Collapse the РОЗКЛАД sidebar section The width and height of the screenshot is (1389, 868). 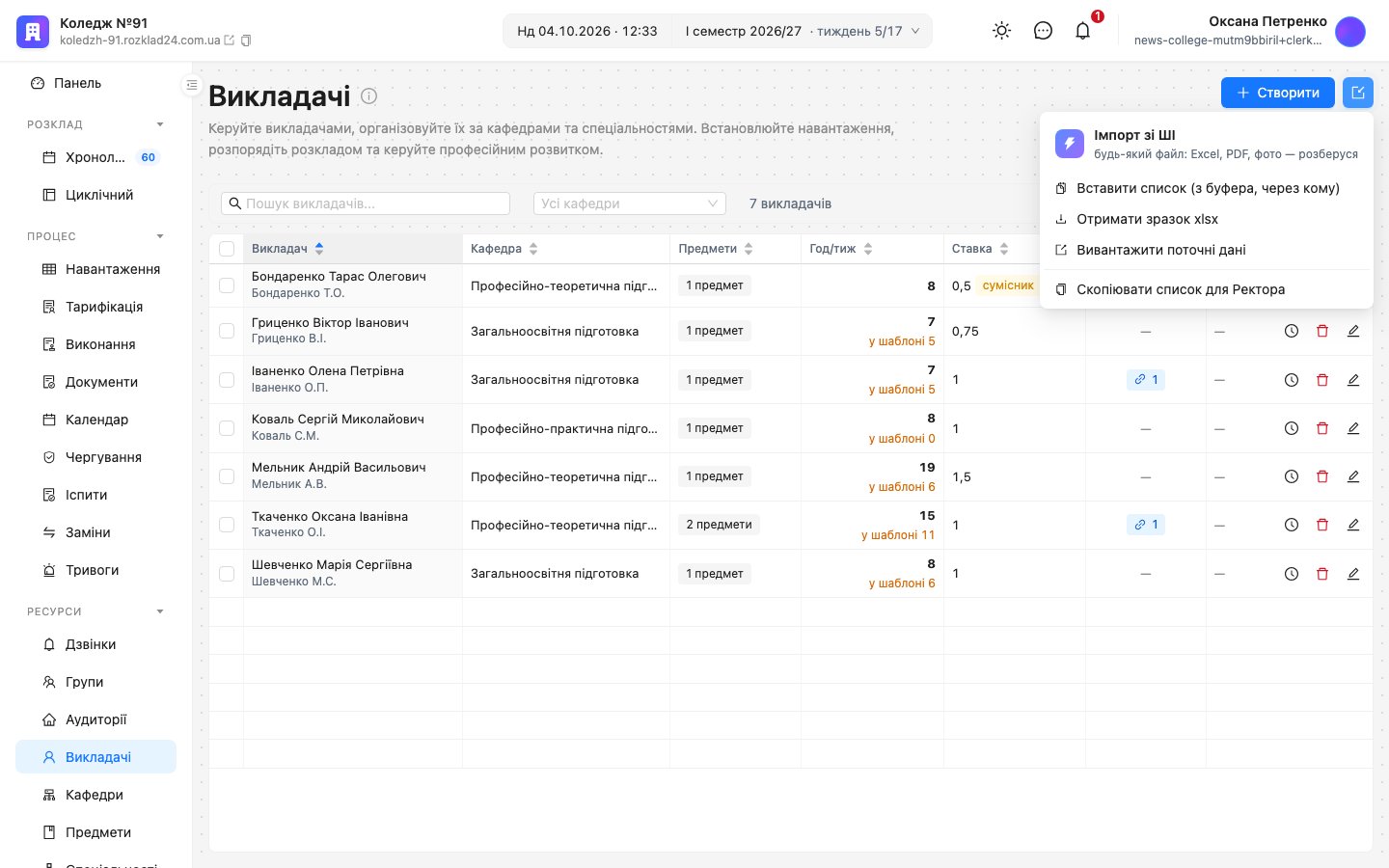(160, 124)
